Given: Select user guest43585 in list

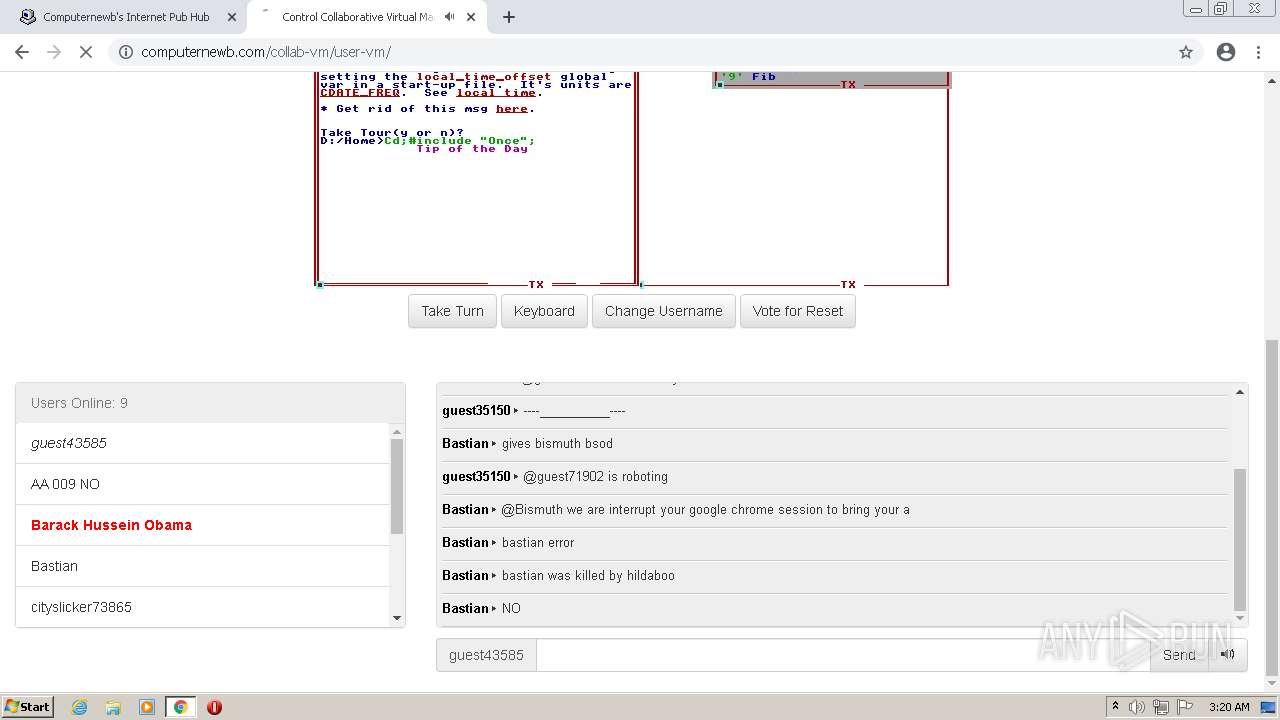Looking at the screenshot, I should (x=202, y=443).
